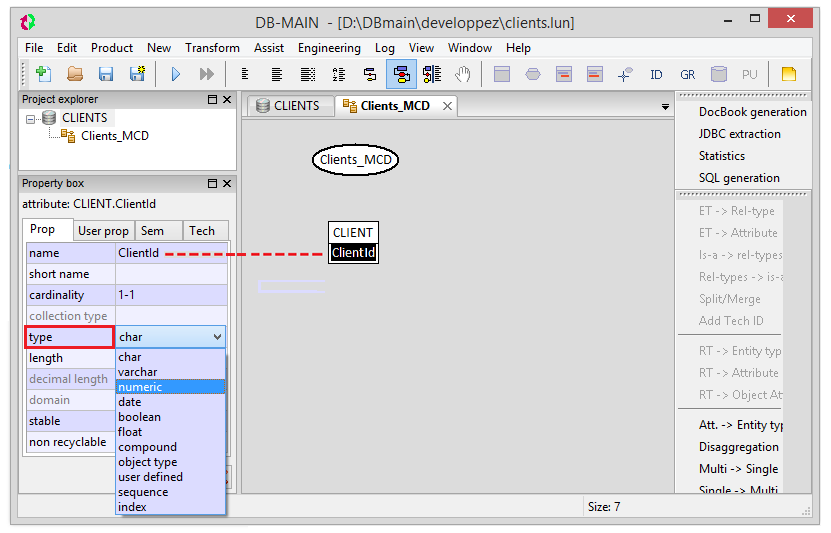Select the CLIENT entity box header
The height and width of the screenshot is (533, 831).
point(353,233)
